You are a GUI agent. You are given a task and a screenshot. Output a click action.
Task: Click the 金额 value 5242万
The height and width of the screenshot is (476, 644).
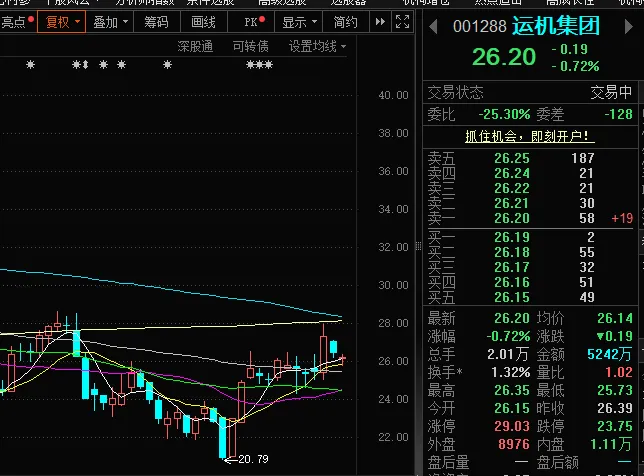click(610, 354)
